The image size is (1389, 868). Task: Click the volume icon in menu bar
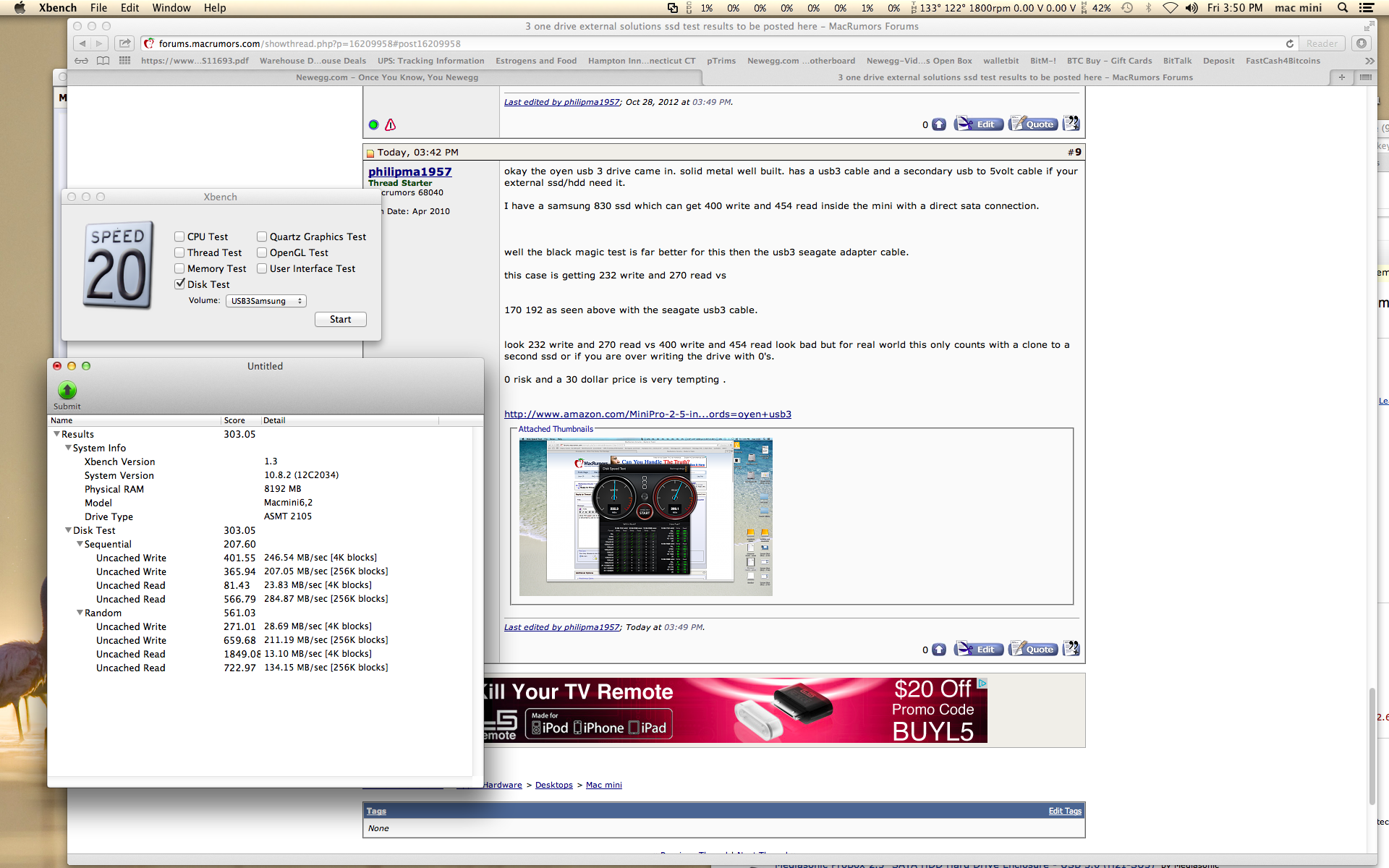coord(1192,8)
